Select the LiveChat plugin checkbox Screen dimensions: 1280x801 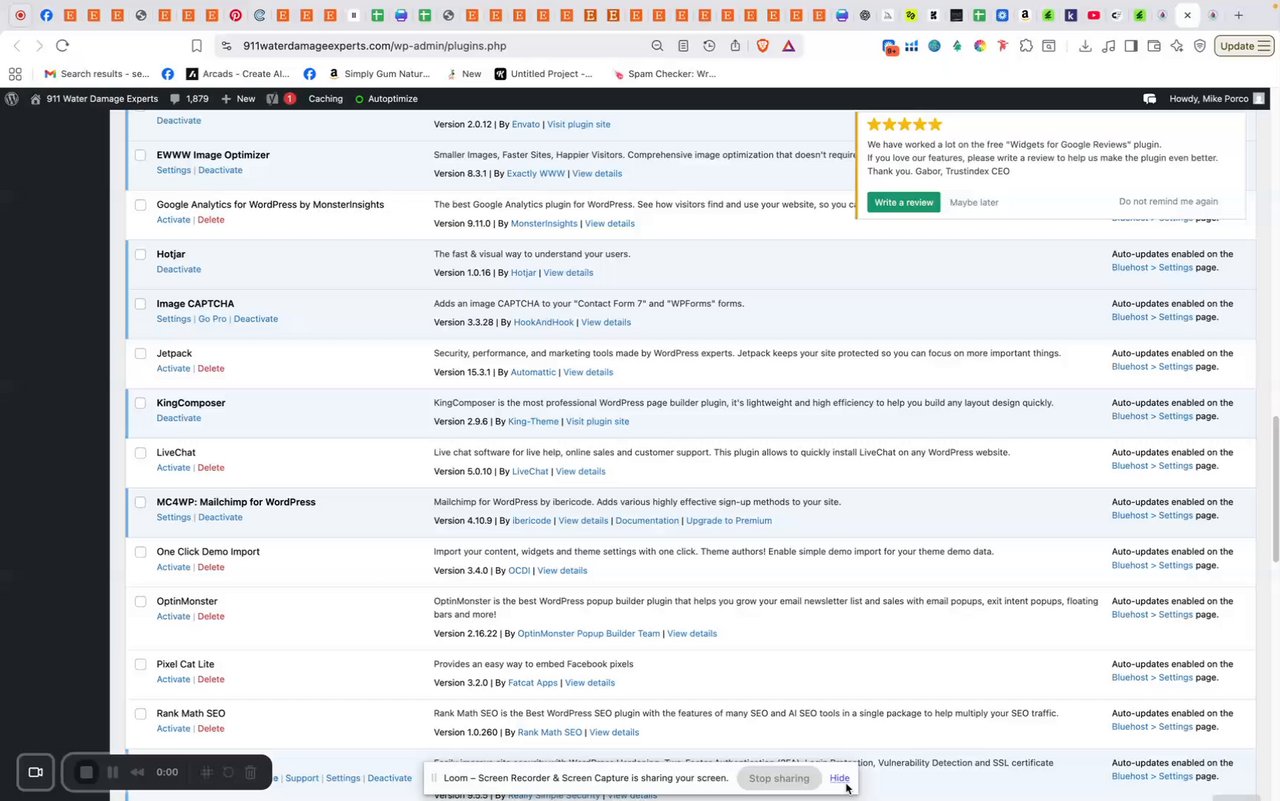(x=140, y=452)
